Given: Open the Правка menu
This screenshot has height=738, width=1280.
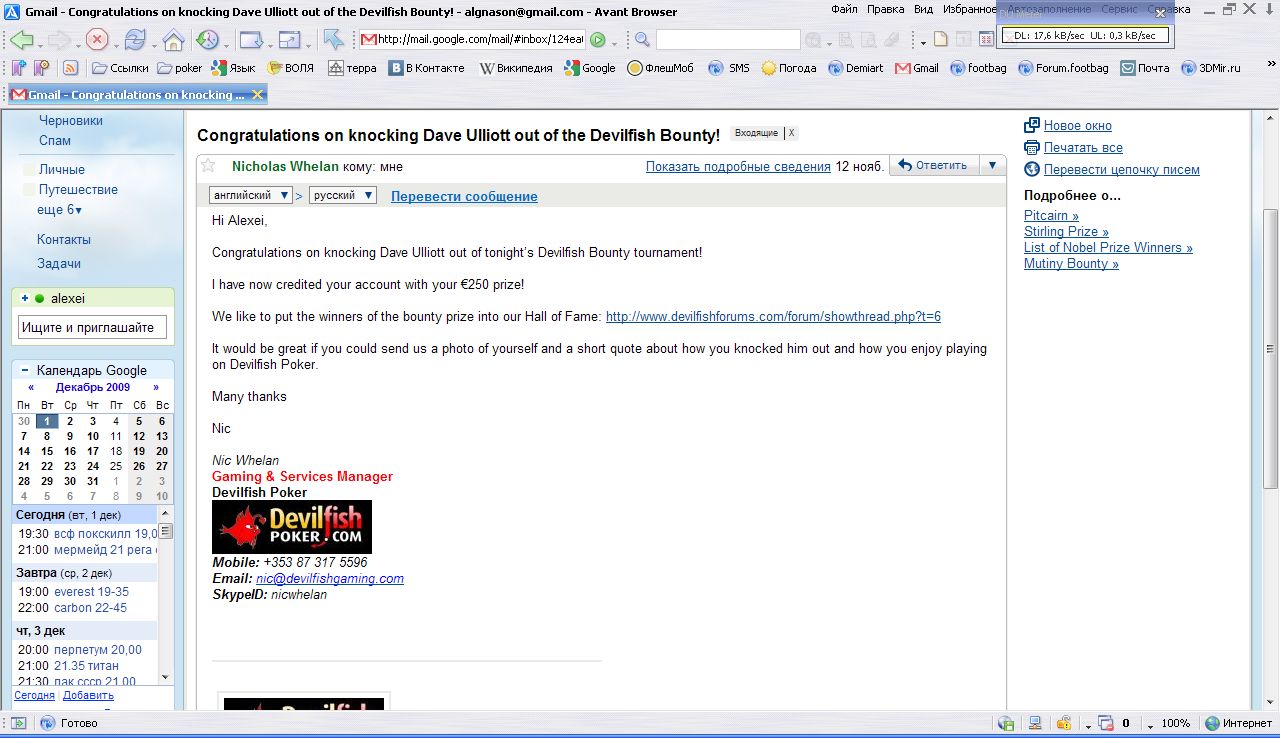Looking at the screenshot, I should click(x=885, y=10).
